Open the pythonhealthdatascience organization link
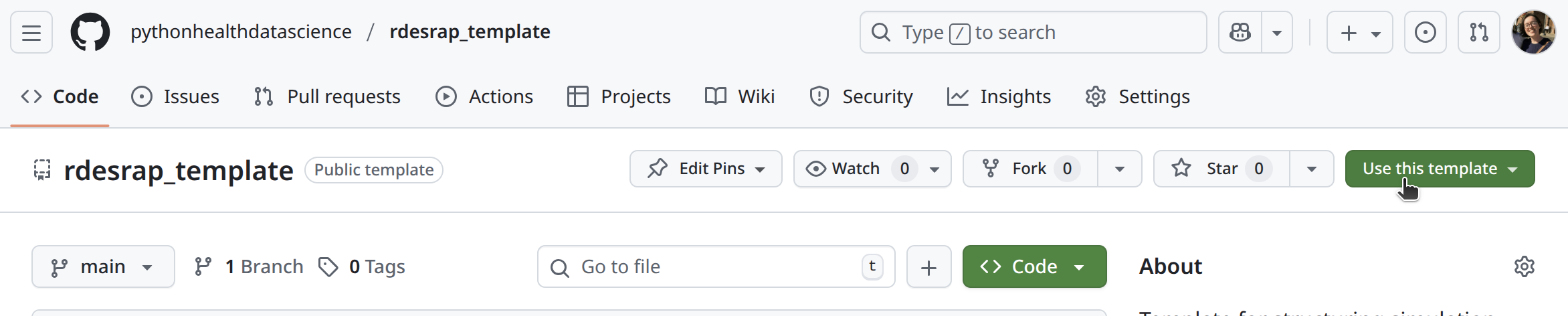Screen dimensions: 1568x316 tap(241, 32)
